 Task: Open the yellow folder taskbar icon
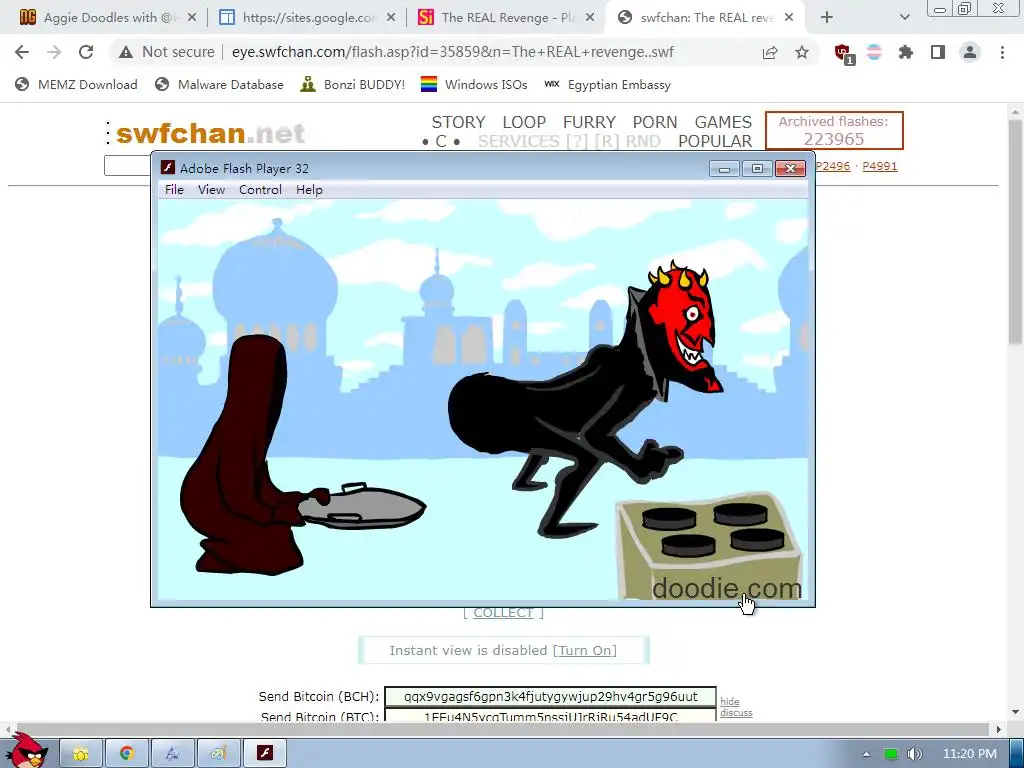(82, 753)
